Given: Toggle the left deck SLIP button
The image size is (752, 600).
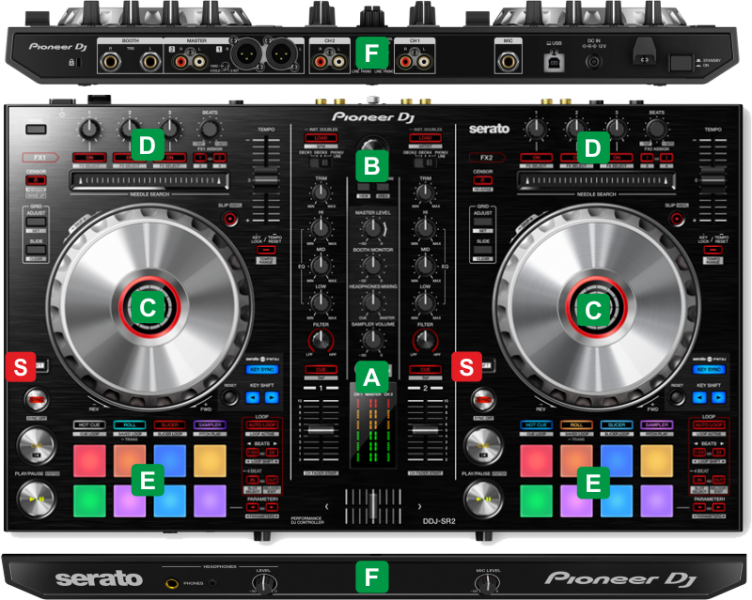Looking at the screenshot, I should pos(231,219).
